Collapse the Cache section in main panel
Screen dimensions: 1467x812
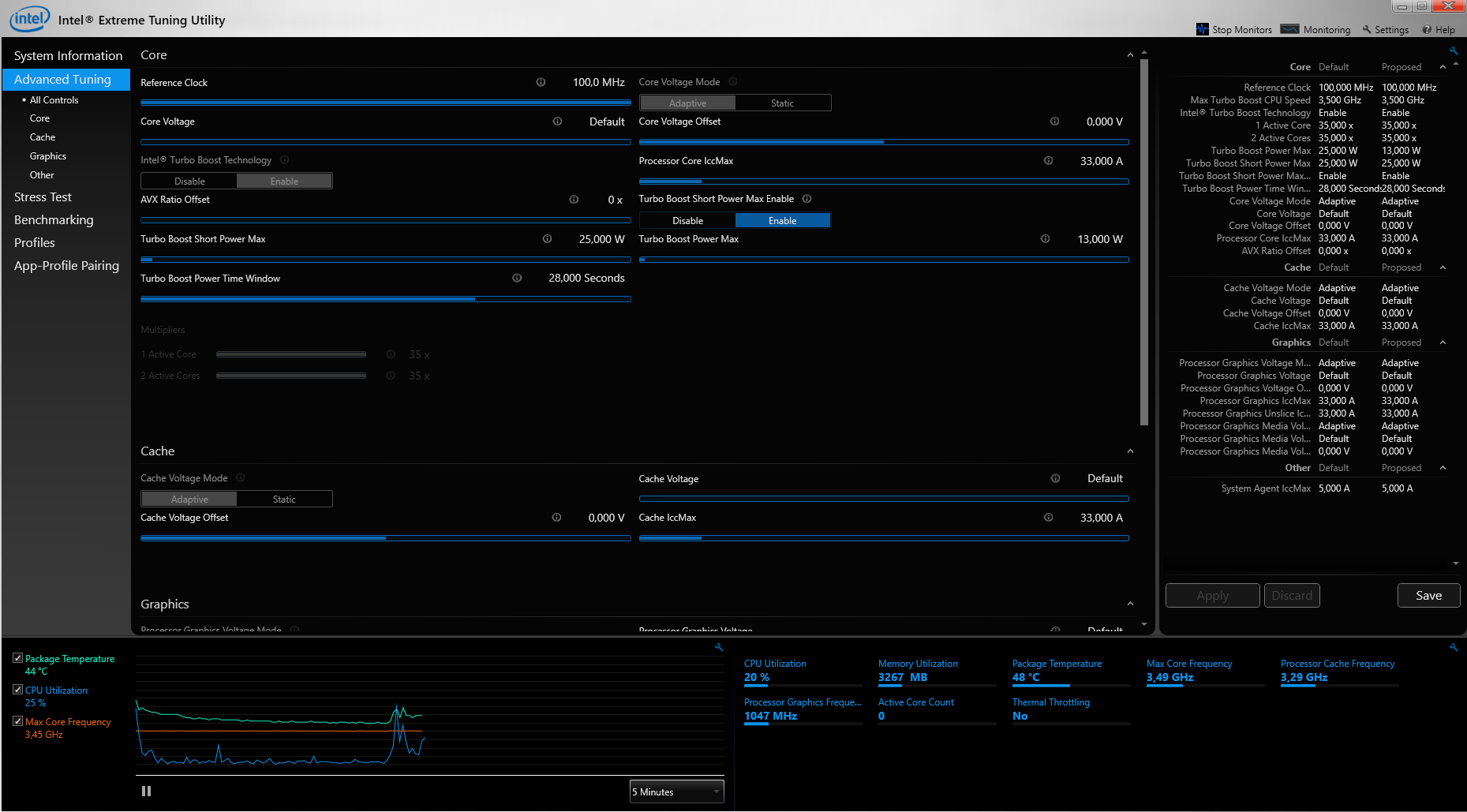pyautogui.click(x=1130, y=451)
